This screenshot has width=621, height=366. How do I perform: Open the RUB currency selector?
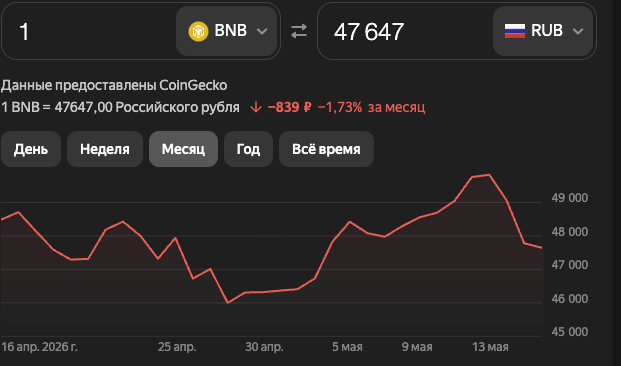[543, 31]
